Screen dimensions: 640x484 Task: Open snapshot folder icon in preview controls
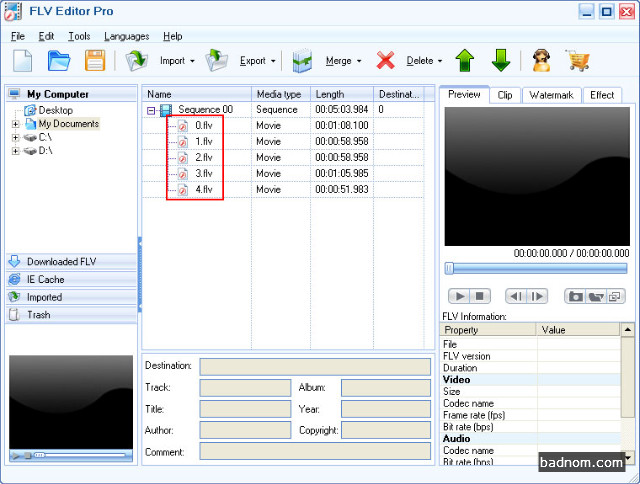pyautogui.click(x=596, y=296)
